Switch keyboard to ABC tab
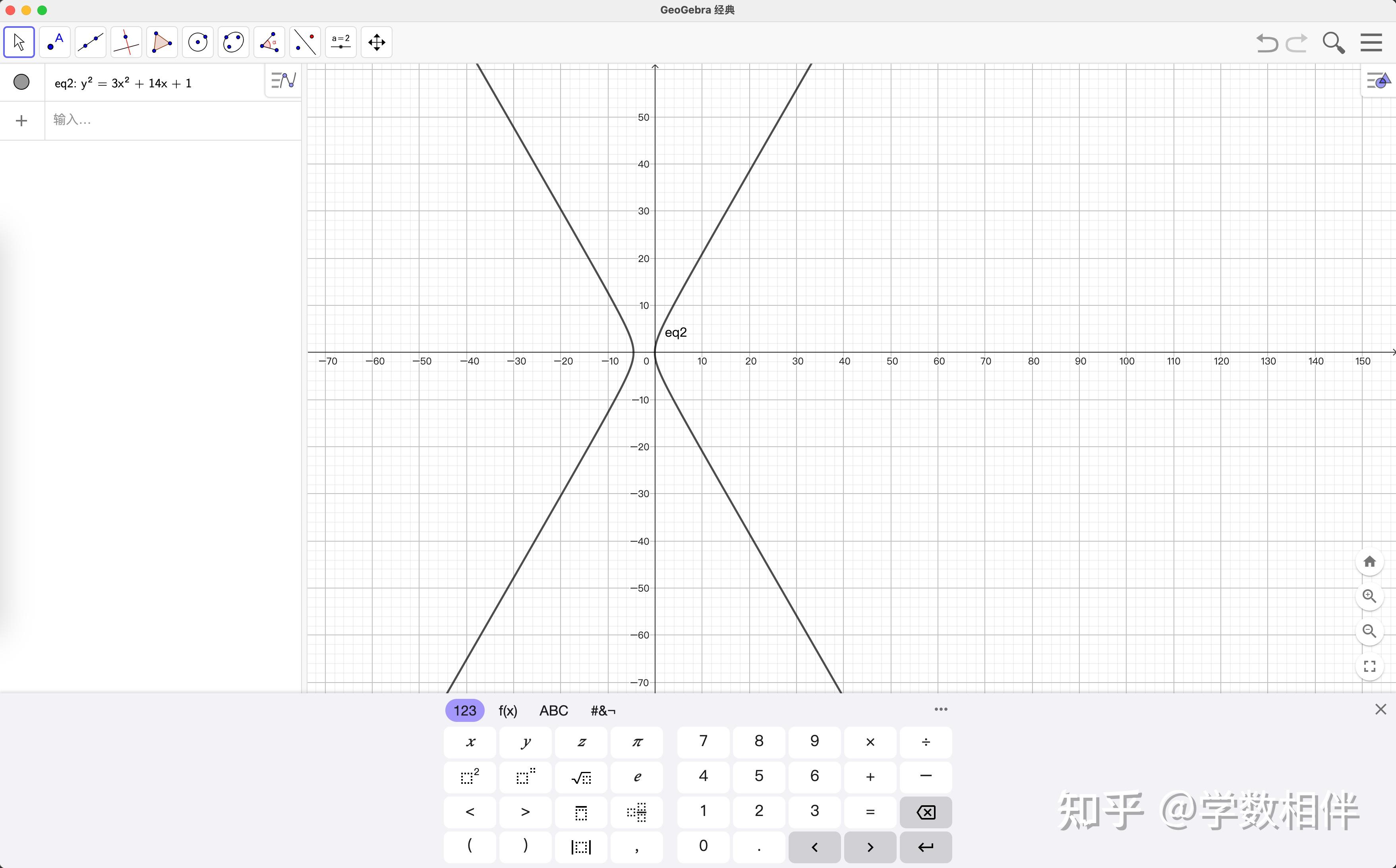Screen dimensions: 1396x868 (x=553, y=711)
